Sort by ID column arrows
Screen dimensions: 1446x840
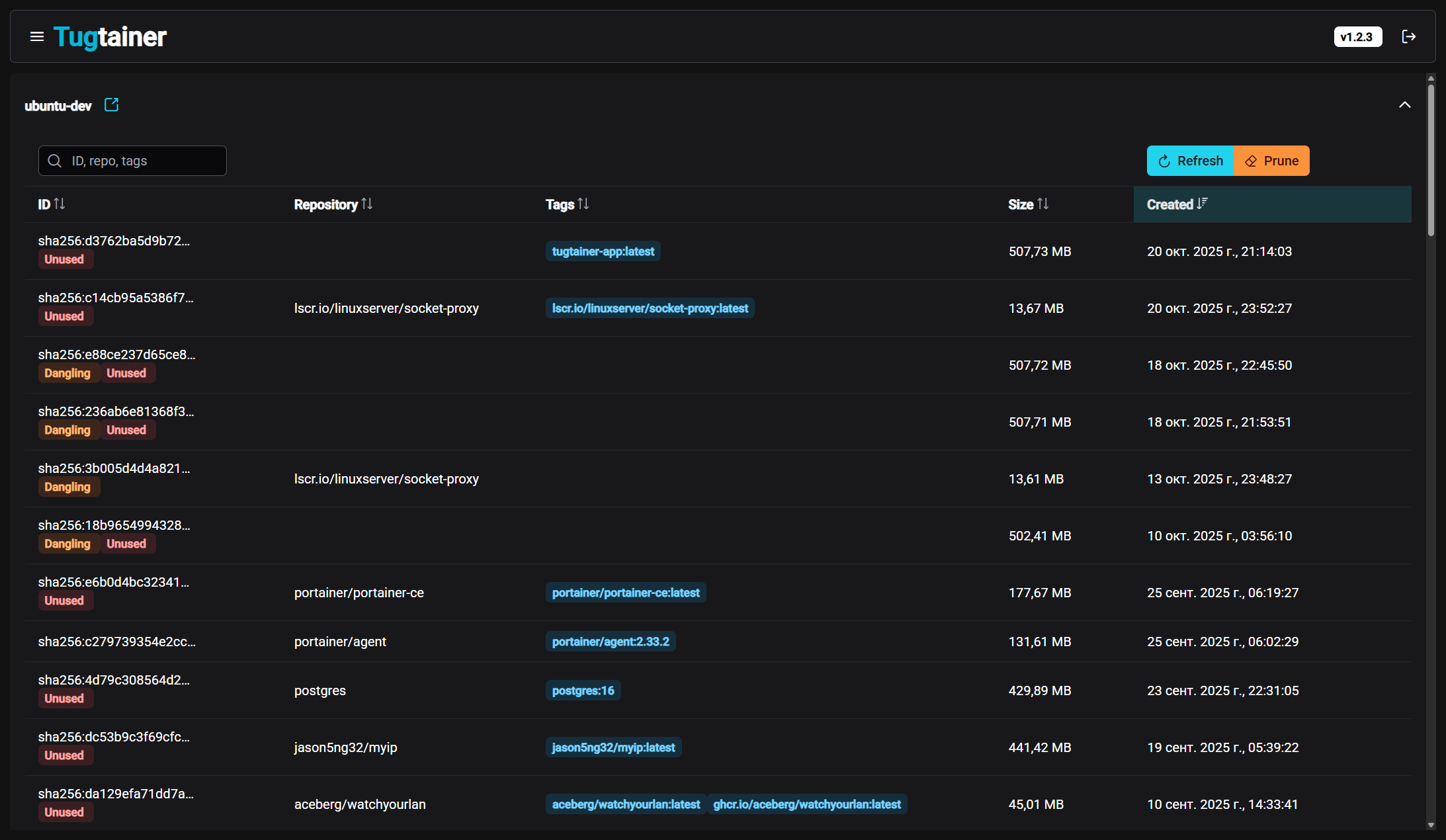pyautogui.click(x=60, y=204)
